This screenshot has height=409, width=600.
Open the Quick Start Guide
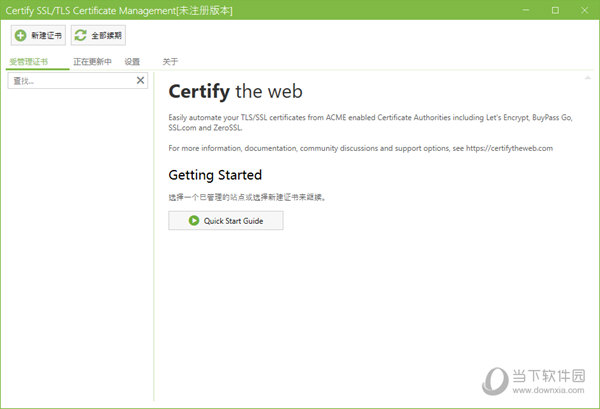coord(226,220)
